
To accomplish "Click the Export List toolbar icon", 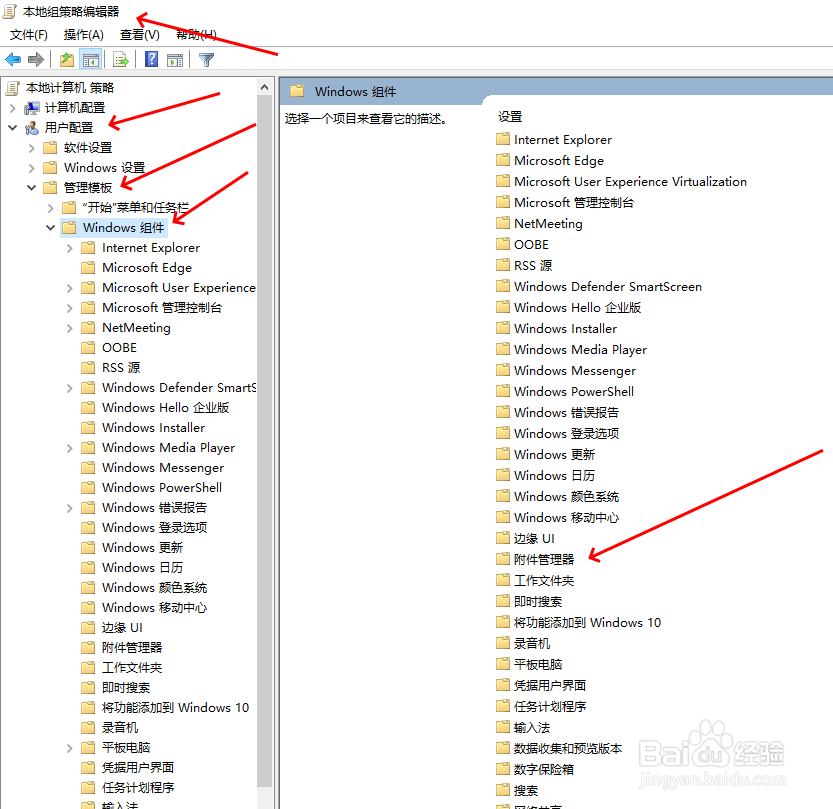I will coord(119,59).
